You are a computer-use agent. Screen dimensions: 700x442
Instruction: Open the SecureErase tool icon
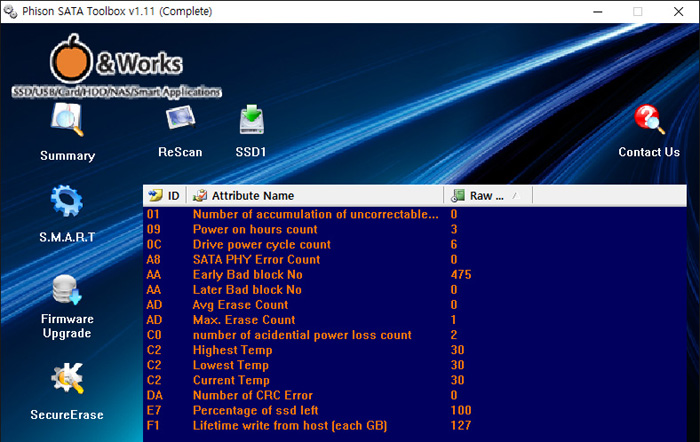click(x=67, y=378)
